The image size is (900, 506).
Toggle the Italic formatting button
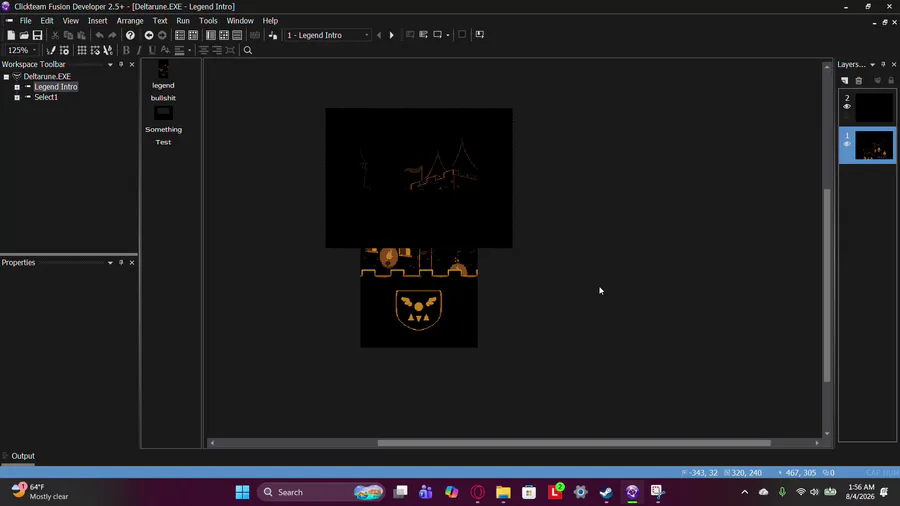click(x=139, y=50)
